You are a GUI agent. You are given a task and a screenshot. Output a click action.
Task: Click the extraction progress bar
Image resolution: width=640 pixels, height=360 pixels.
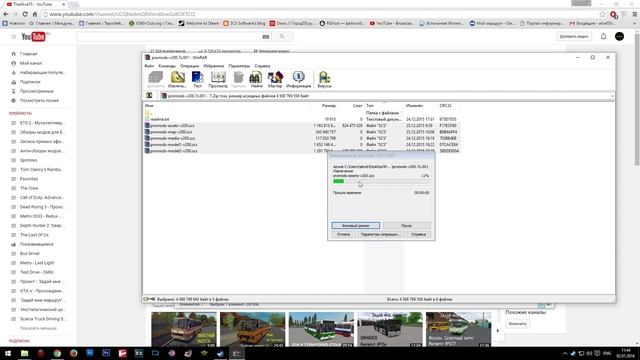click(x=381, y=181)
